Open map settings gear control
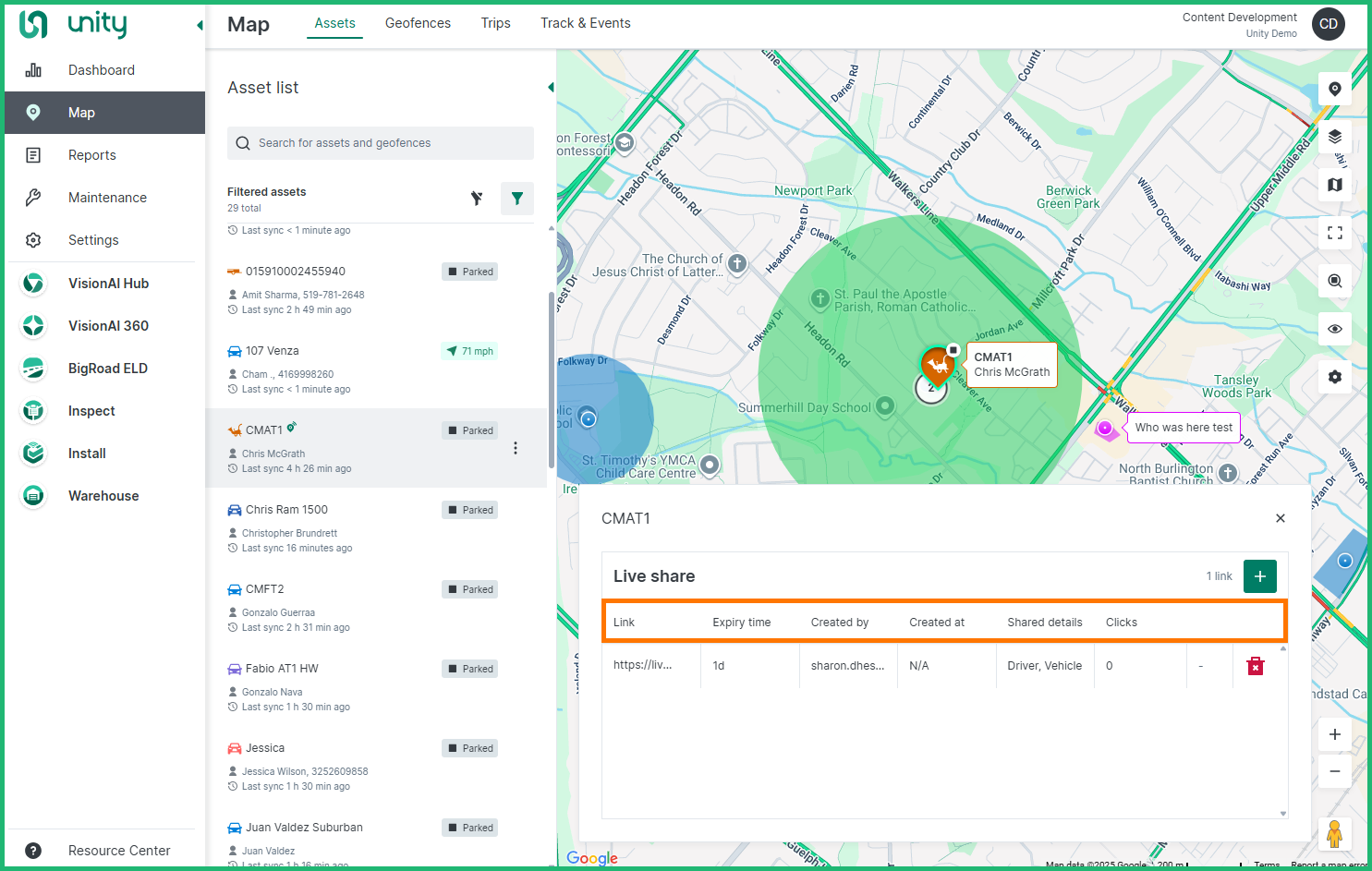Viewport: 1372px width, 871px height. coord(1334,377)
